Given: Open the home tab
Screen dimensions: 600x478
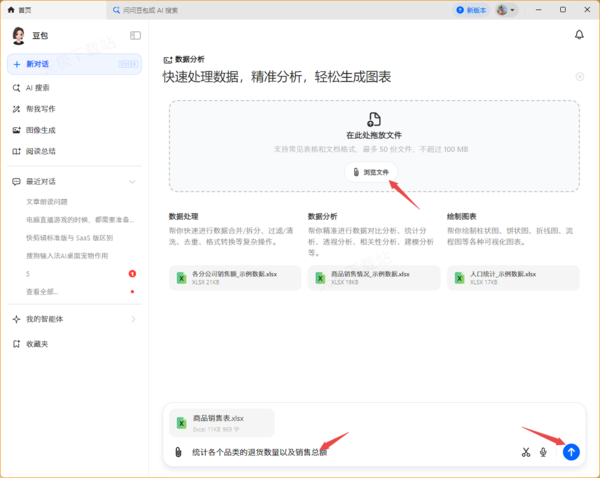Looking at the screenshot, I should 20,10.
